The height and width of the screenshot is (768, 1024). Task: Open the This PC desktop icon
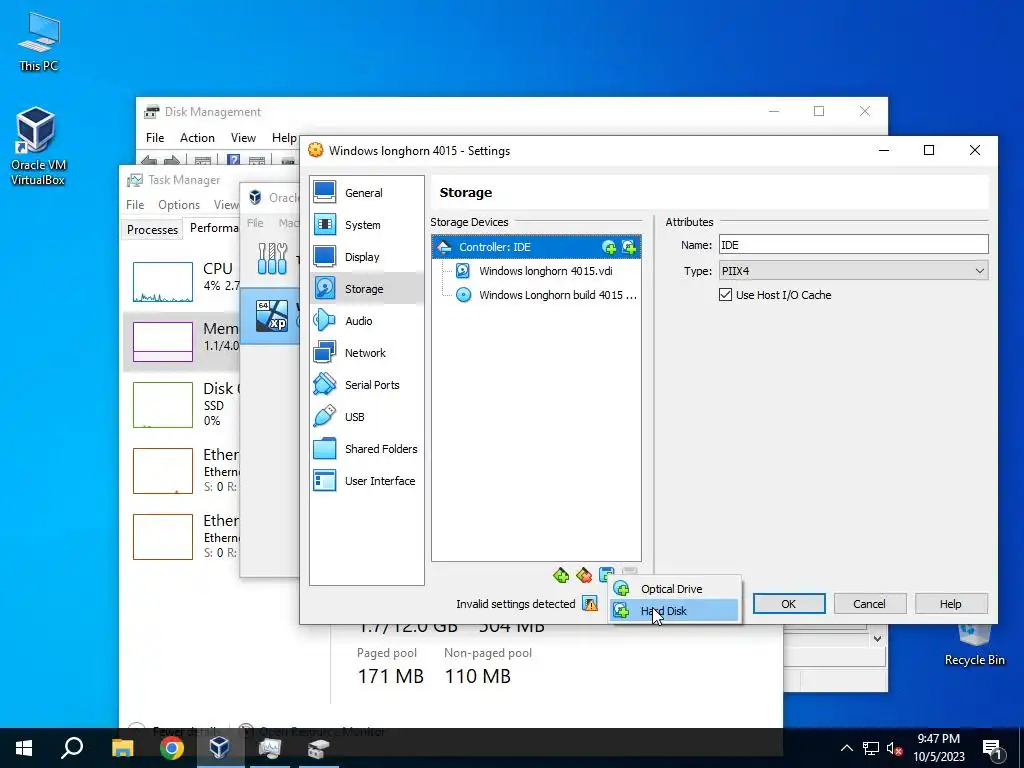(39, 42)
